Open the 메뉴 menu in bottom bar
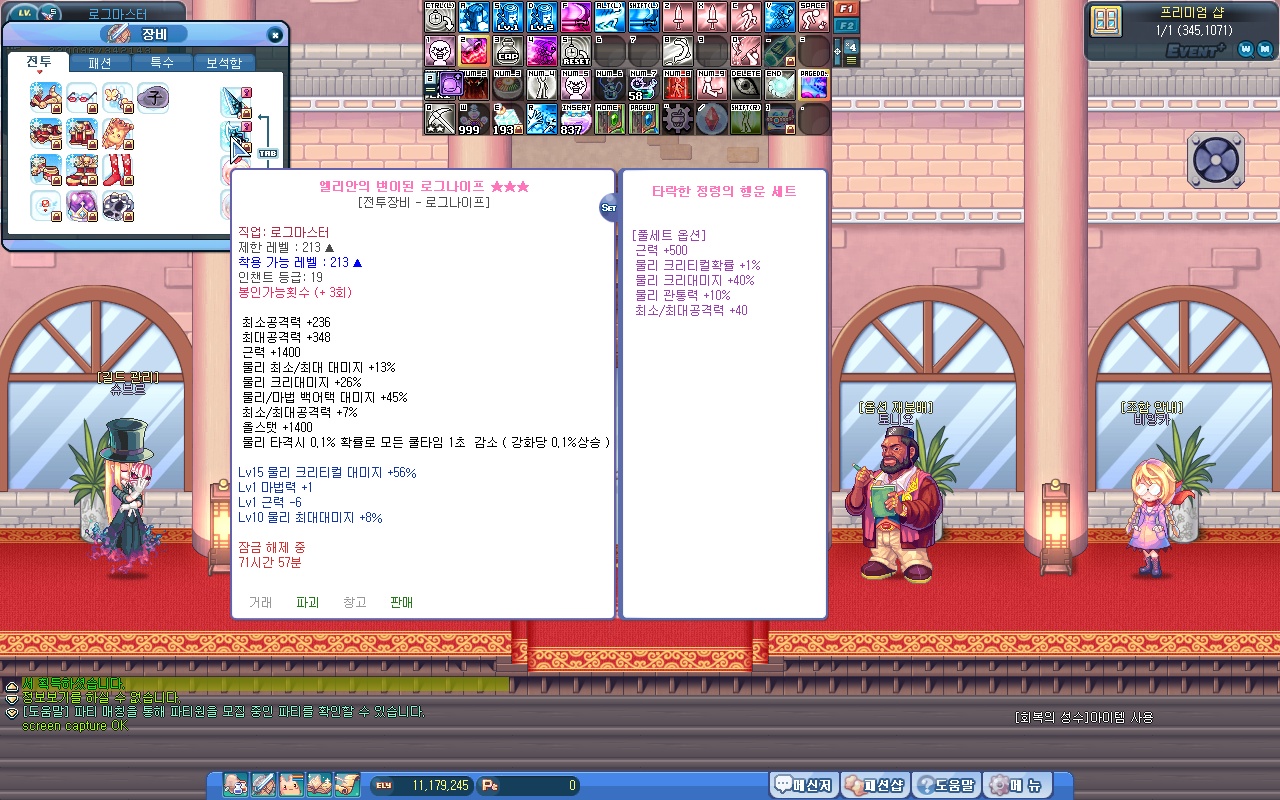 pyautogui.click(x=1018, y=785)
